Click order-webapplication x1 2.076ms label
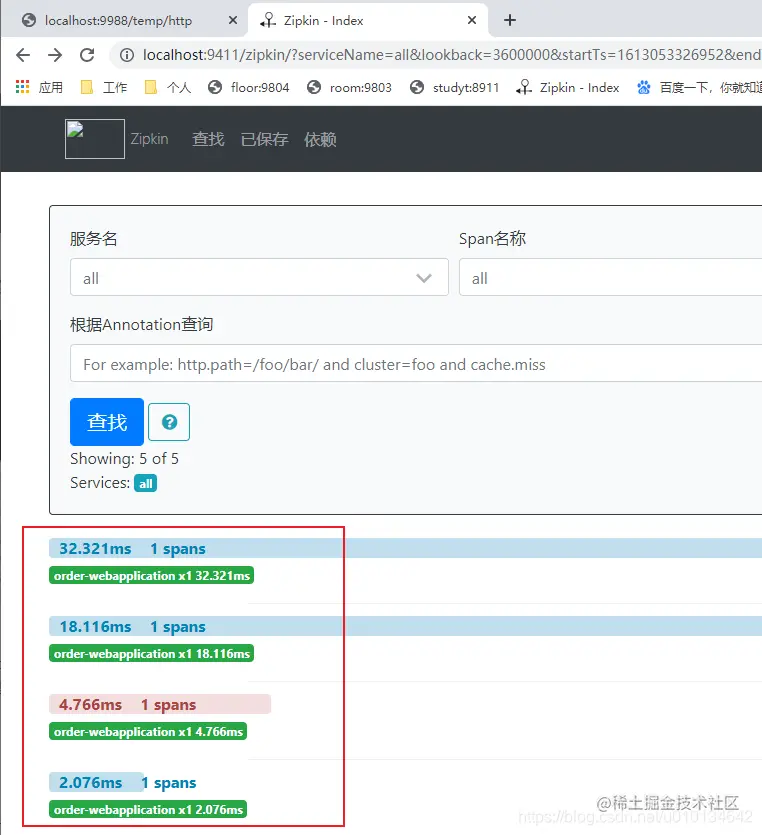 click(x=148, y=809)
